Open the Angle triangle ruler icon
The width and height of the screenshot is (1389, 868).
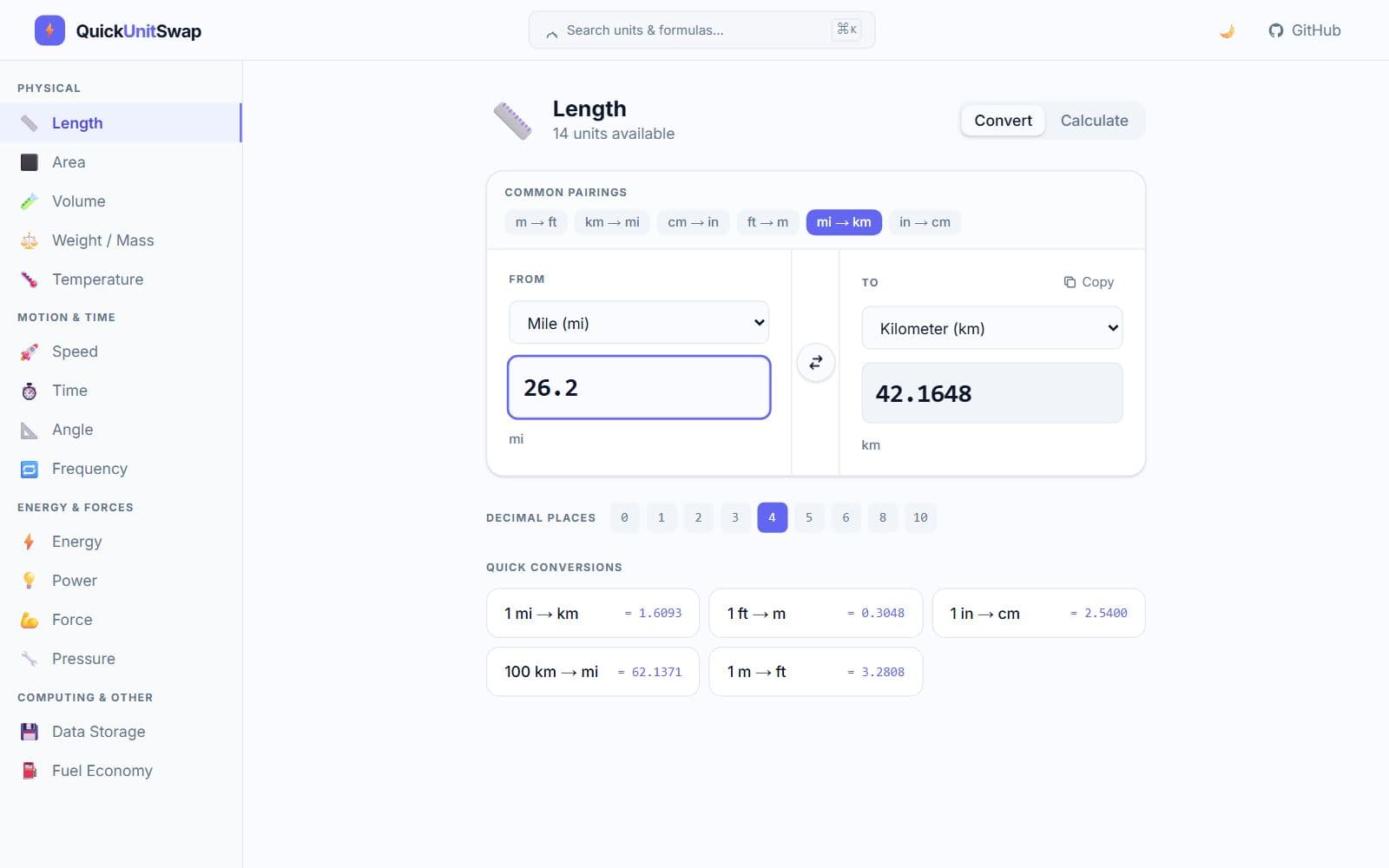point(30,430)
